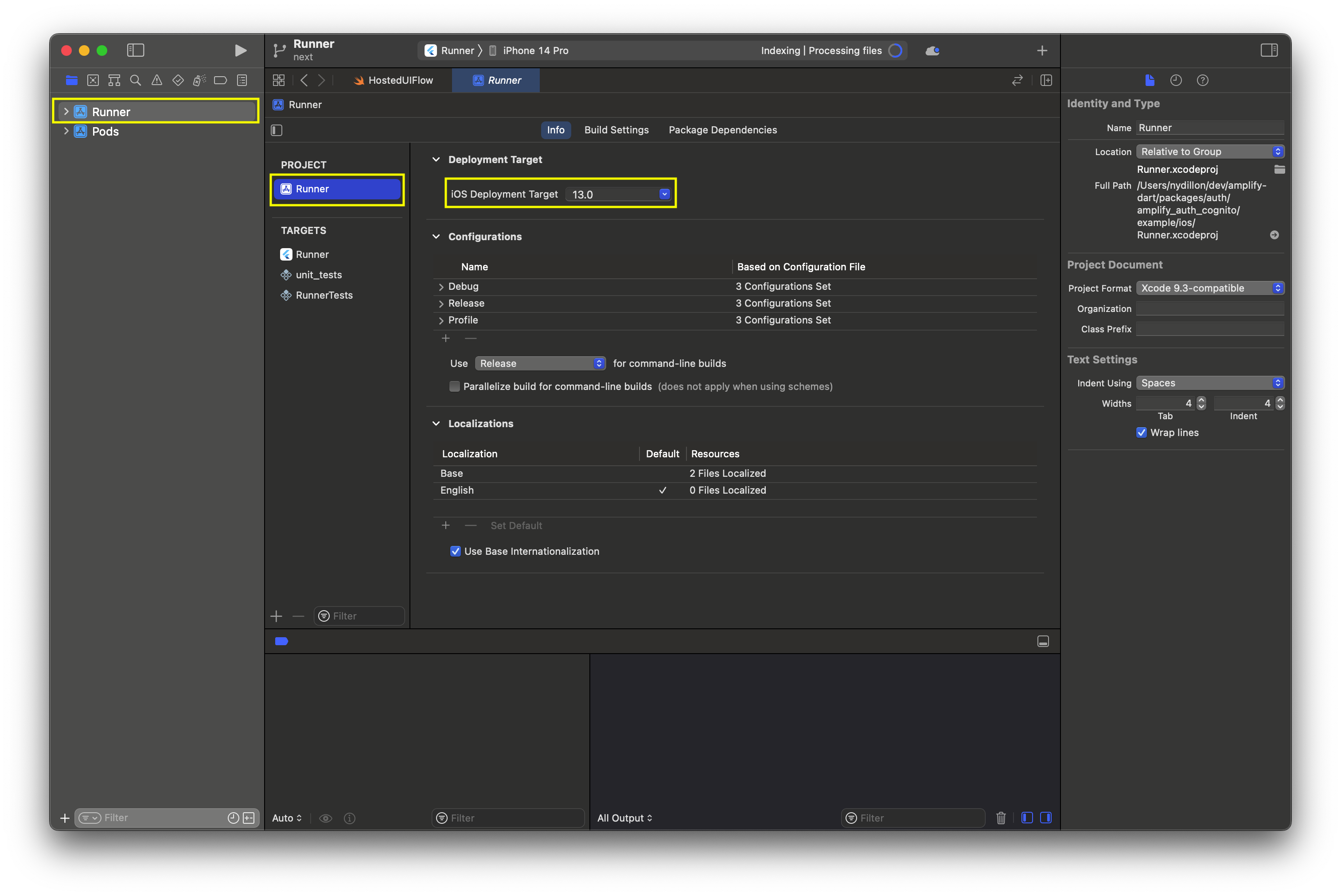Image resolution: width=1341 pixels, height=896 pixels.
Task: Switch to the HostedUIFlow tab
Action: click(394, 81)
